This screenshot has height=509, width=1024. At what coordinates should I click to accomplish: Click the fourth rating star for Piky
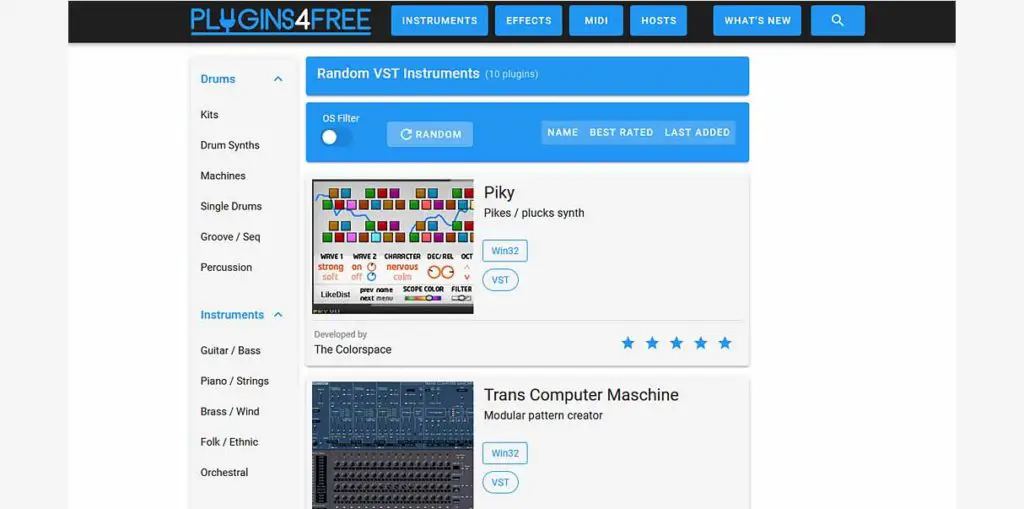(x=700, y=343)
